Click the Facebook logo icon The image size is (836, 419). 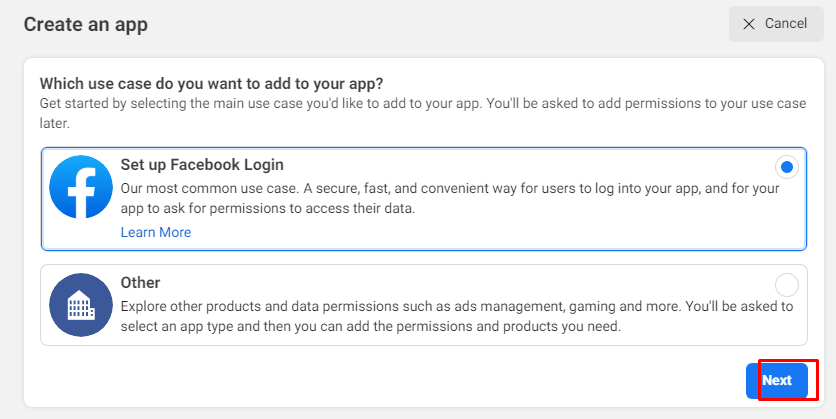coord(80,187)
